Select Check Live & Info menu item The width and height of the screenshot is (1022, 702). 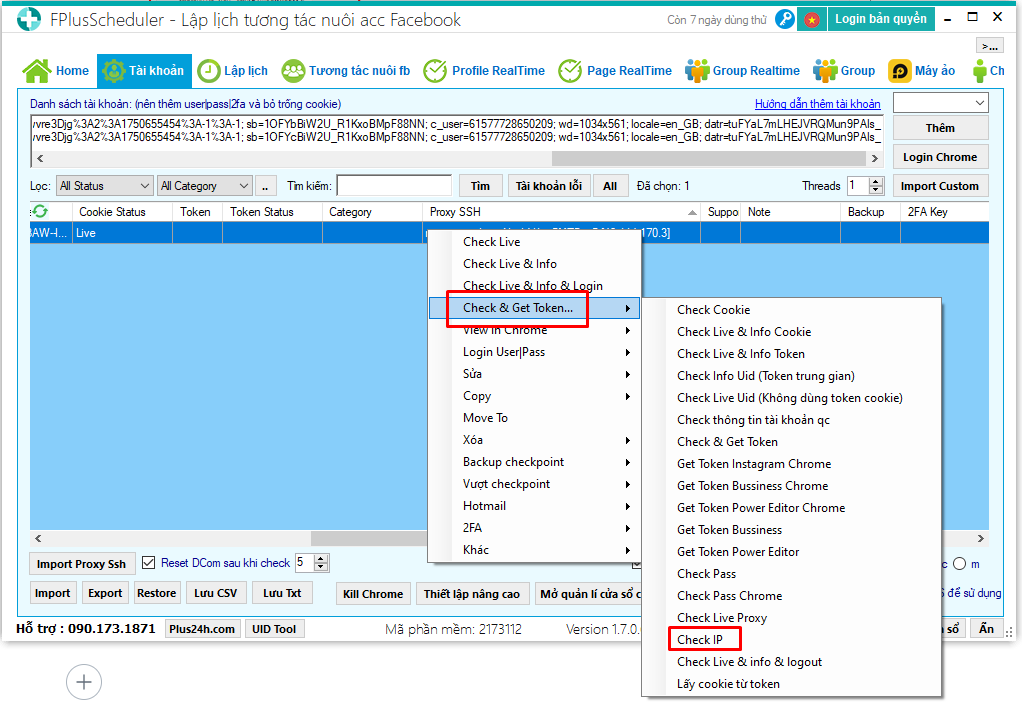tap(534, 264)
